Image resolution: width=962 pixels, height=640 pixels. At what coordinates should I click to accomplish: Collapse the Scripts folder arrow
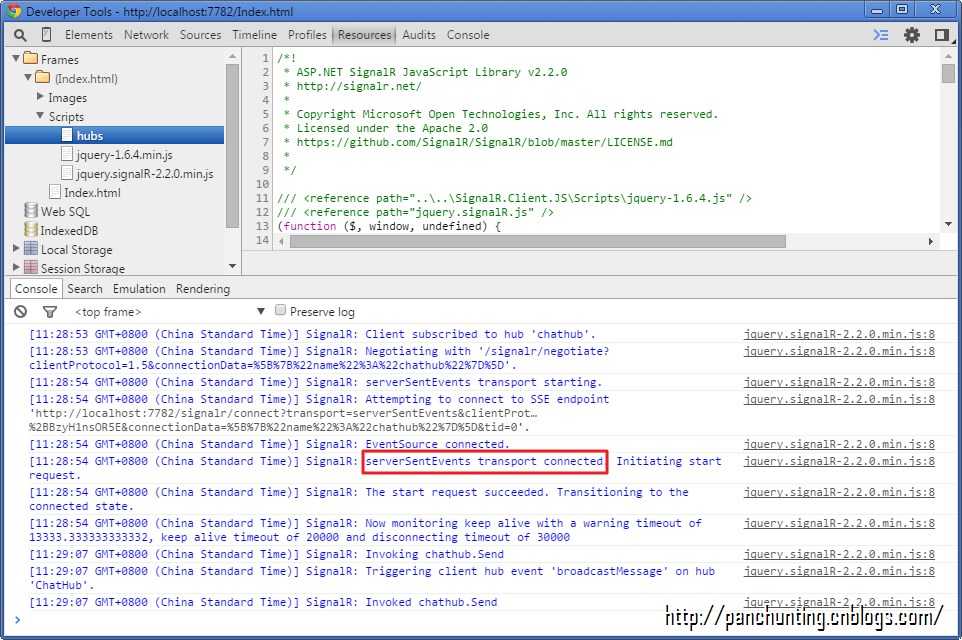pyautogui.click(x=40, y=115)
